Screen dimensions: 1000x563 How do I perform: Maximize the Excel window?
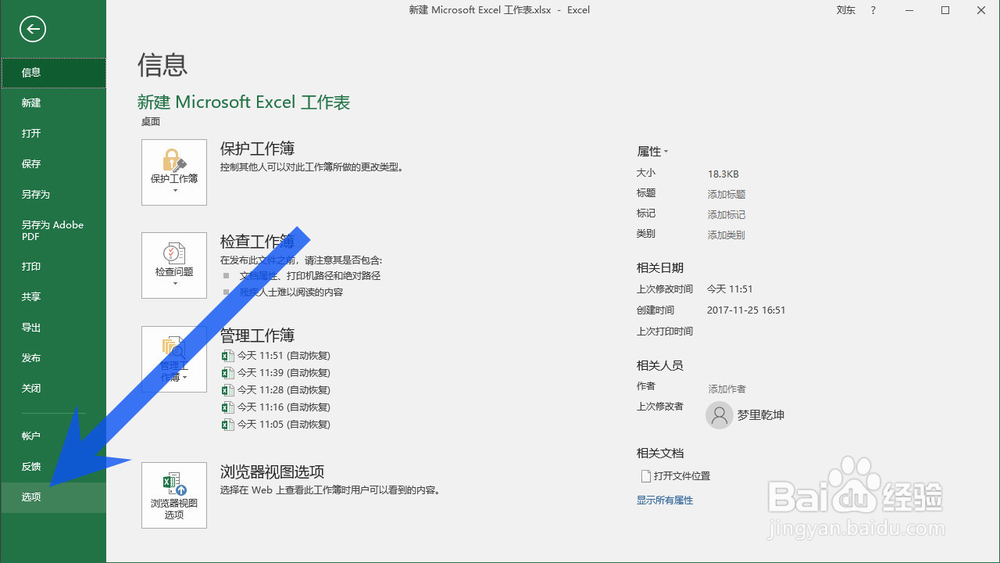coord(945,10)
